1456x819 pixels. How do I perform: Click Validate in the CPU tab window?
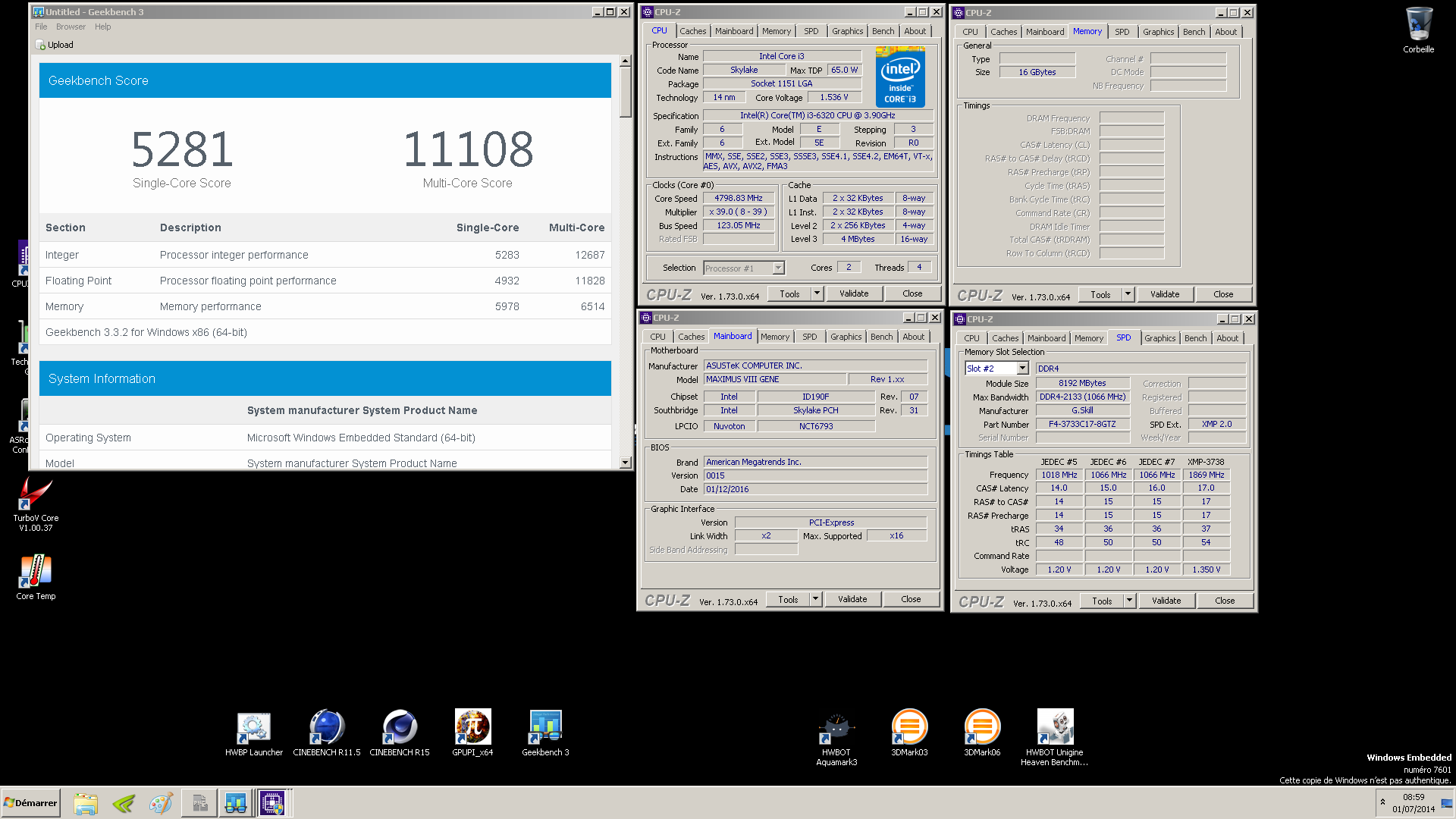tap(854, 293)
